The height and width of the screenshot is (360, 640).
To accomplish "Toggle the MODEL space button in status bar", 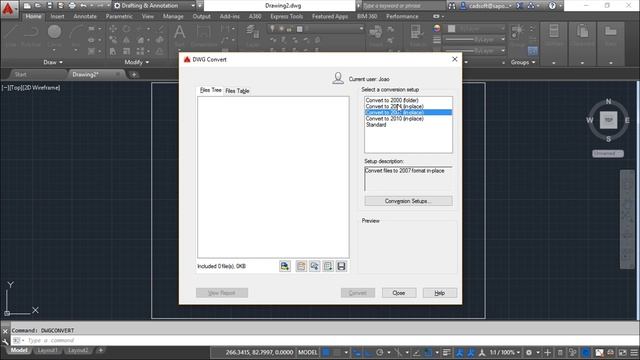I will (x=308, y=352).
